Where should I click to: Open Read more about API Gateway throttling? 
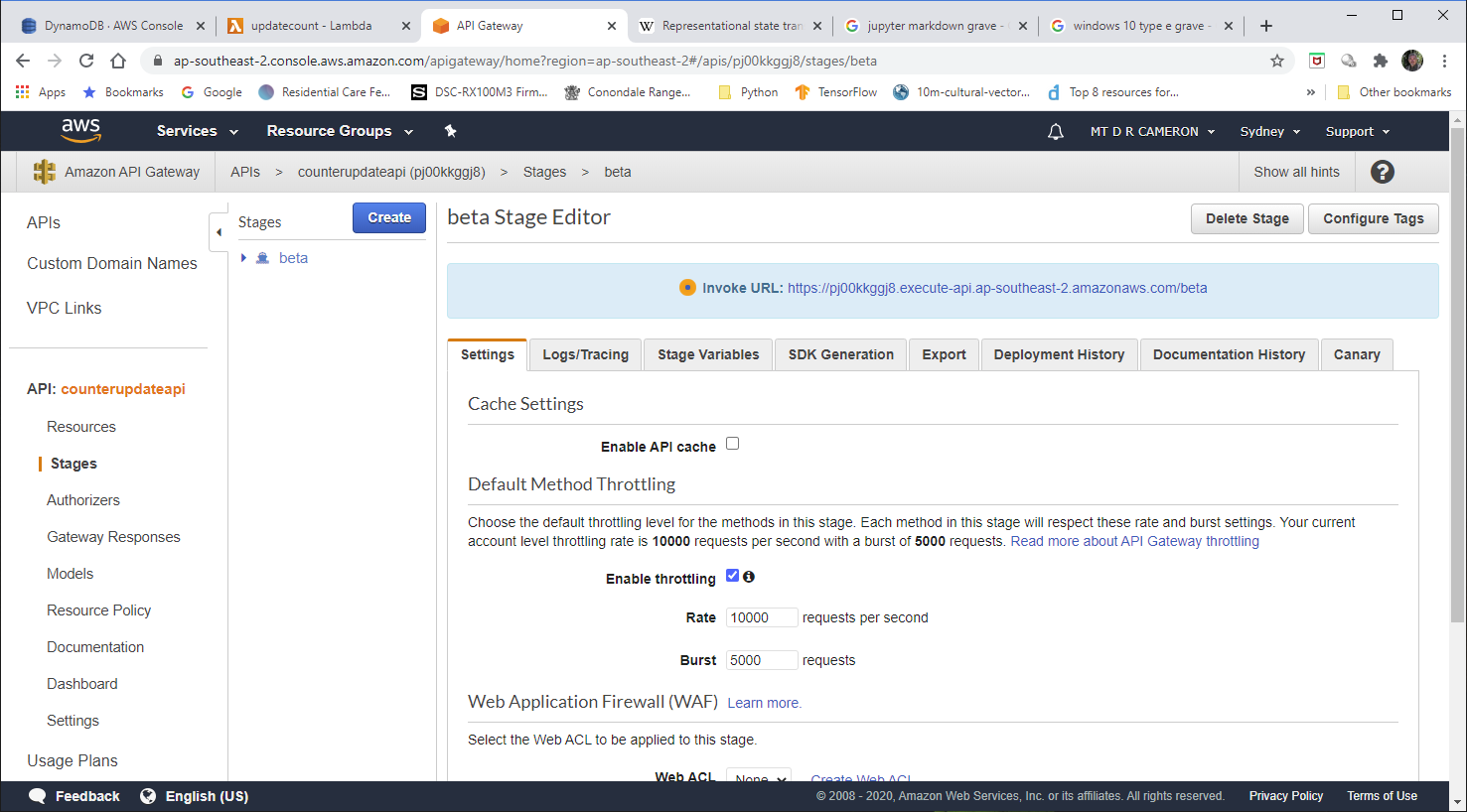[1134, 541]
